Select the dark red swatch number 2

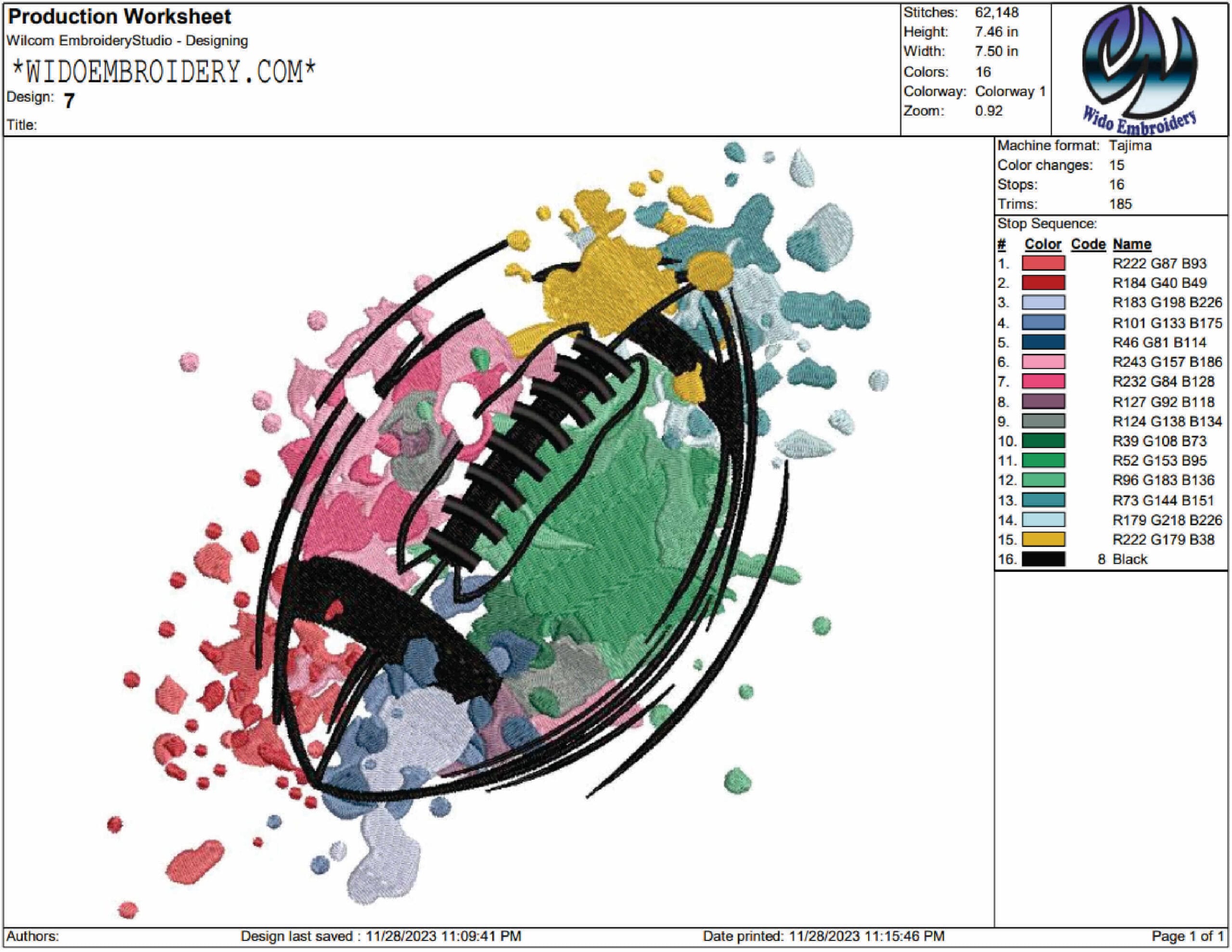coord(1043,283)
